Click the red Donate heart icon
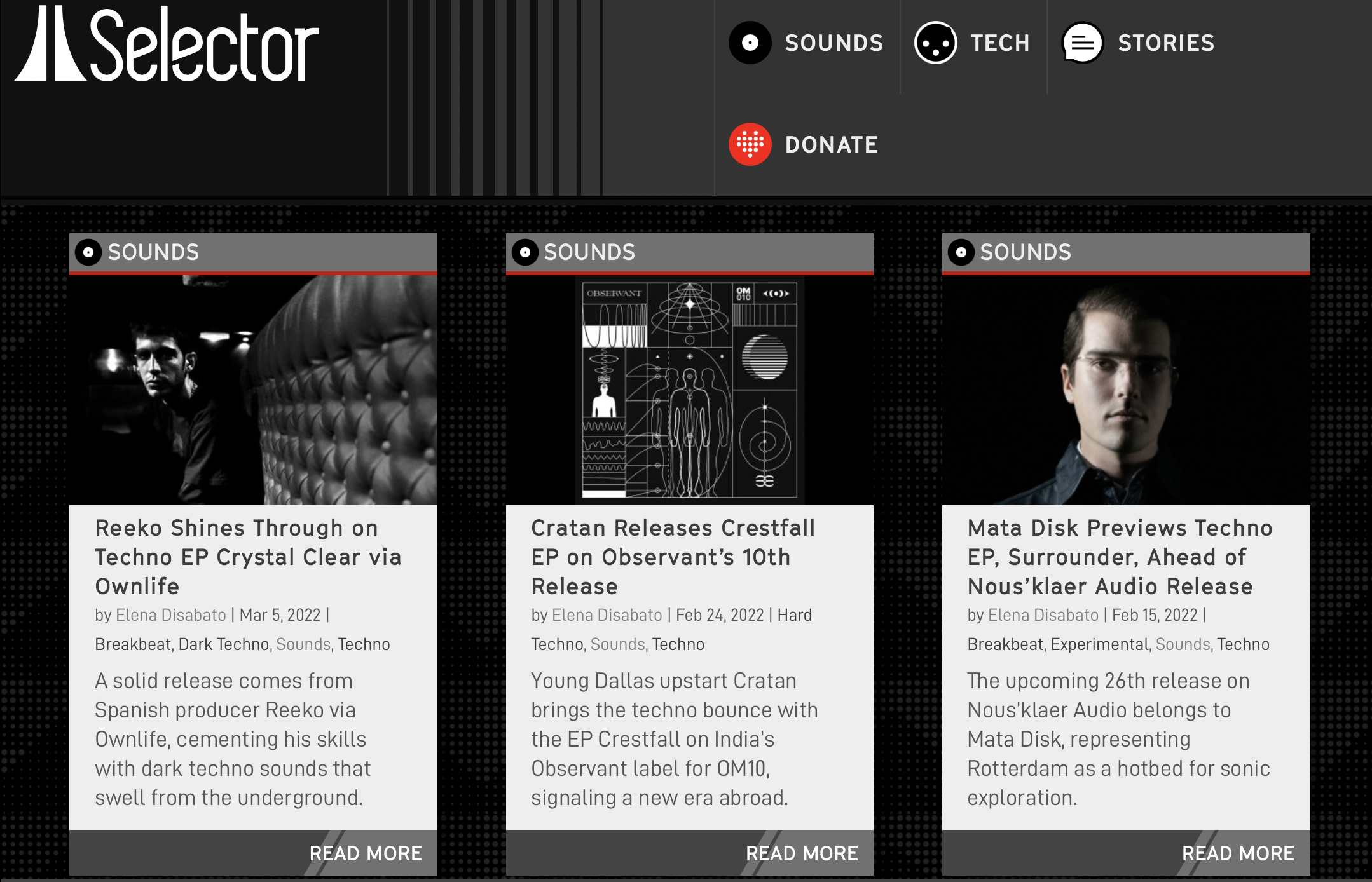 pos(750,144)
